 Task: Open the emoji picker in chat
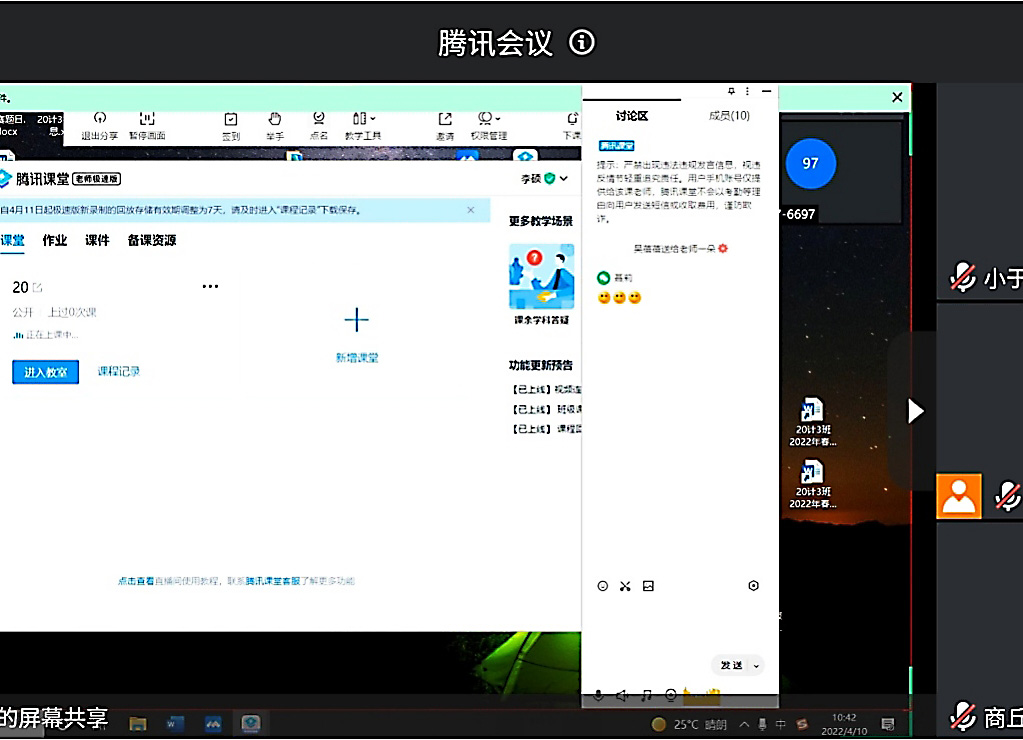tap(603, 586)
